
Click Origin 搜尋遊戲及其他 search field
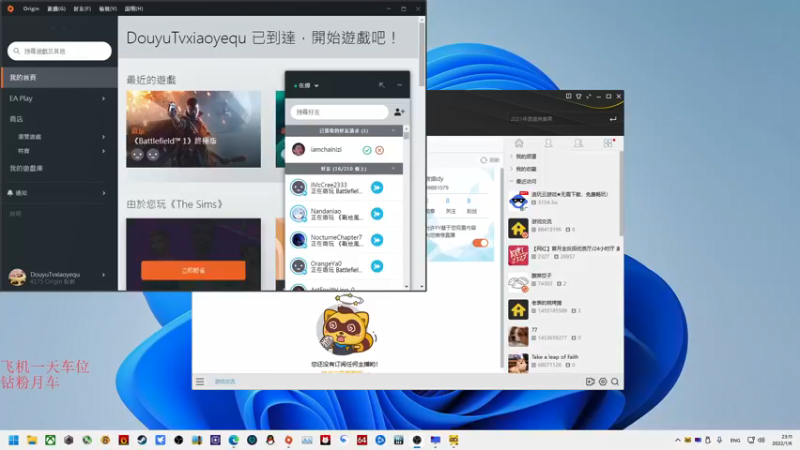pyautogui.click(x=60, y=51)
